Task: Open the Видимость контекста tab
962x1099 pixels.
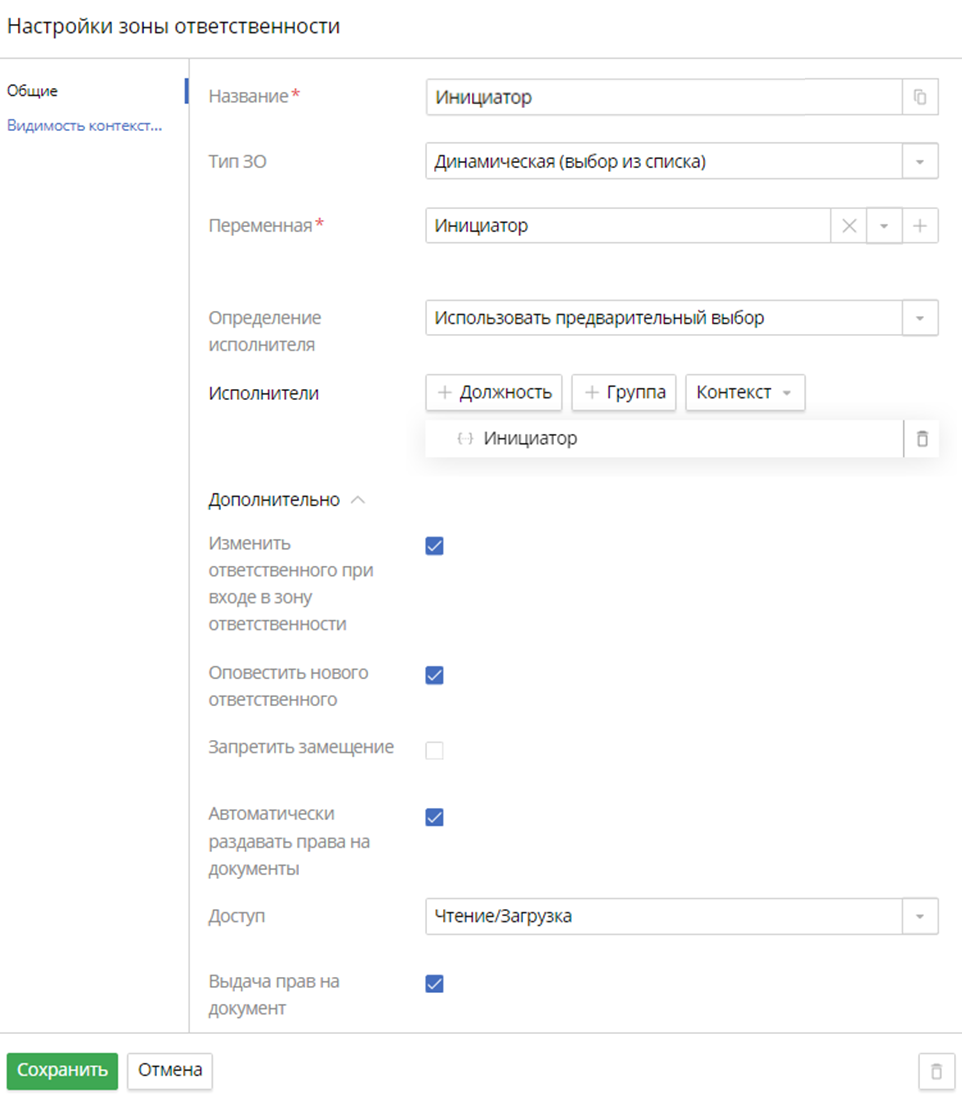Action: pos(84,126)
